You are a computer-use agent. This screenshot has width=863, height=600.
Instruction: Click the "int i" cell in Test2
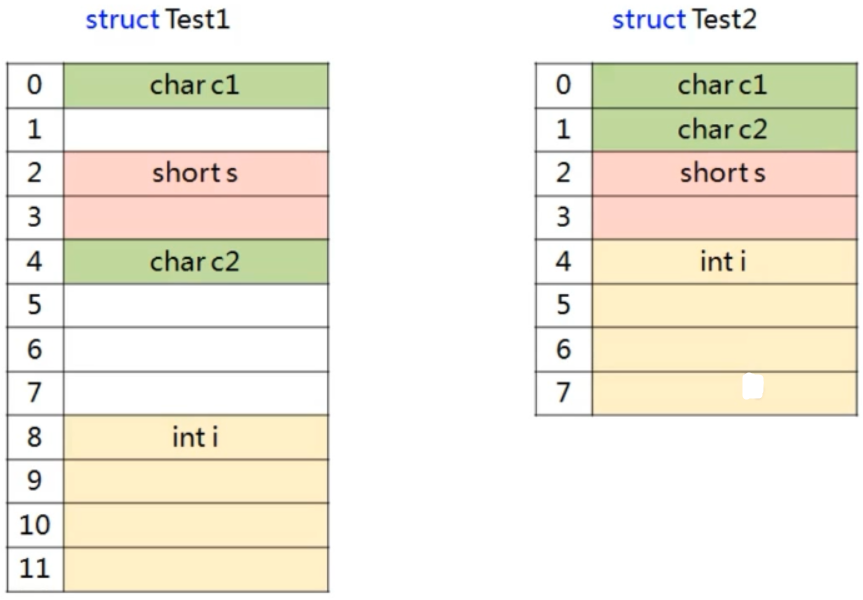(x=723, y=262)
